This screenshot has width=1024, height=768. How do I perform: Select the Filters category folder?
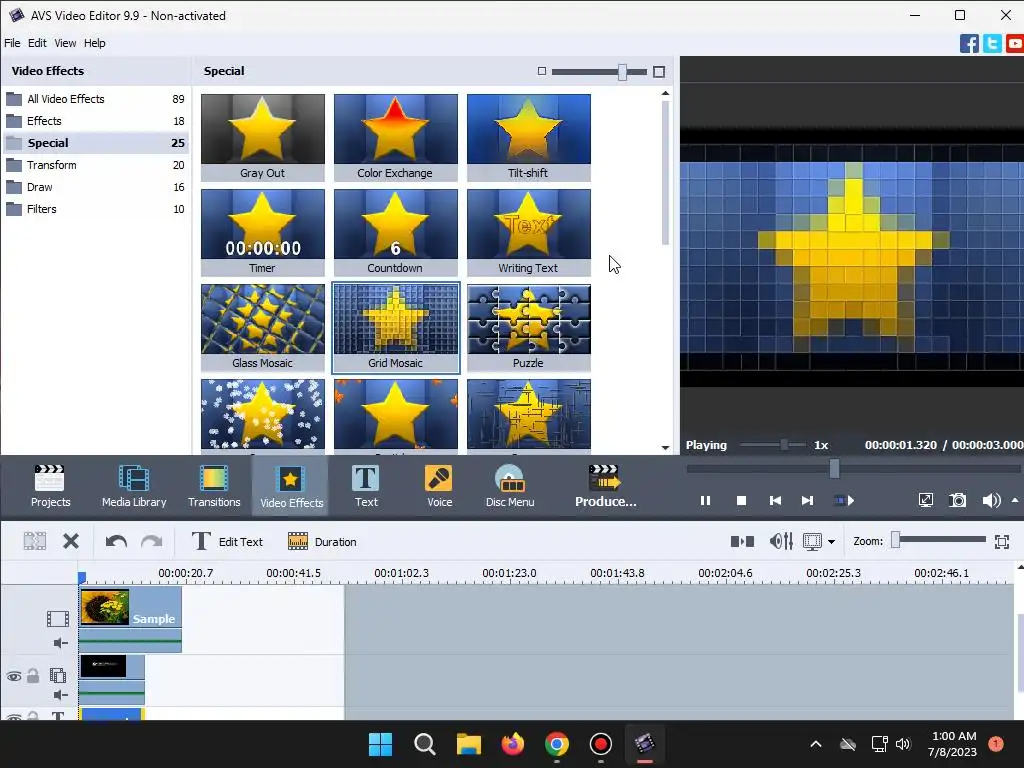[95, 209]
